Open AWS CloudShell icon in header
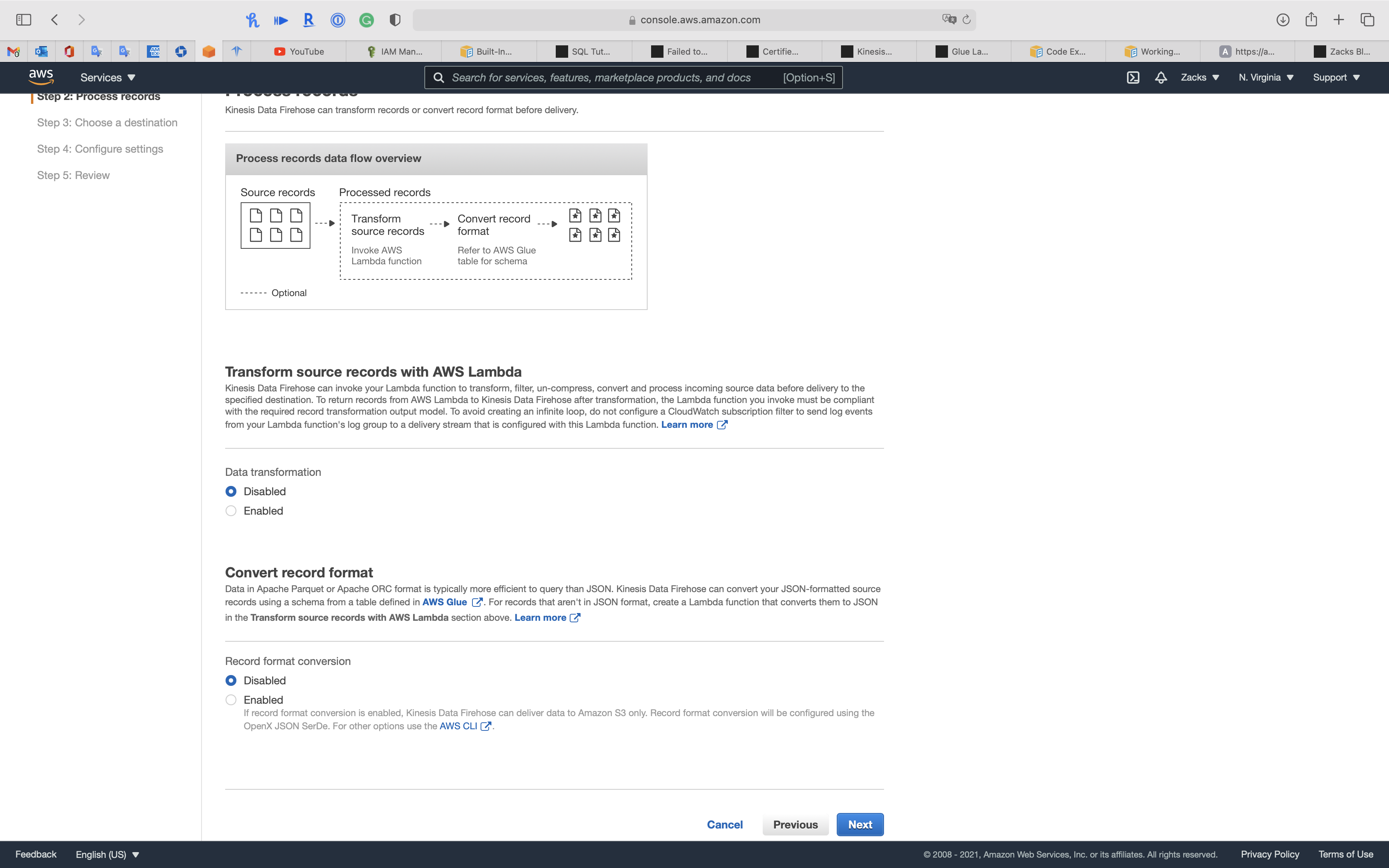Image resolution: width=1389 pixels, height=868 pixels. point(1132,77)
